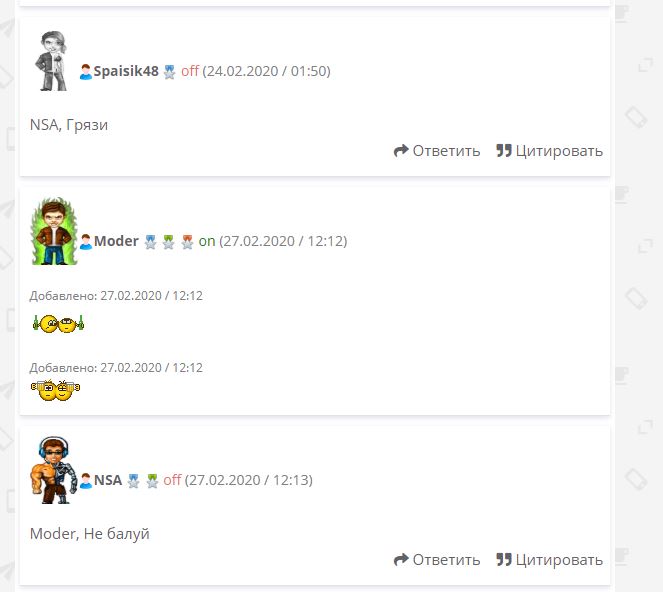Screen dimensions: 663x592
Task: Reply to Spaisik48's post with Ответить
Action: (437, 151)
